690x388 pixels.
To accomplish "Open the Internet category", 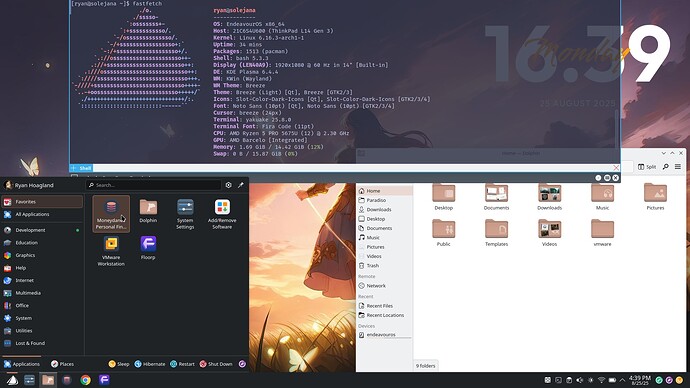I will 42,280.
